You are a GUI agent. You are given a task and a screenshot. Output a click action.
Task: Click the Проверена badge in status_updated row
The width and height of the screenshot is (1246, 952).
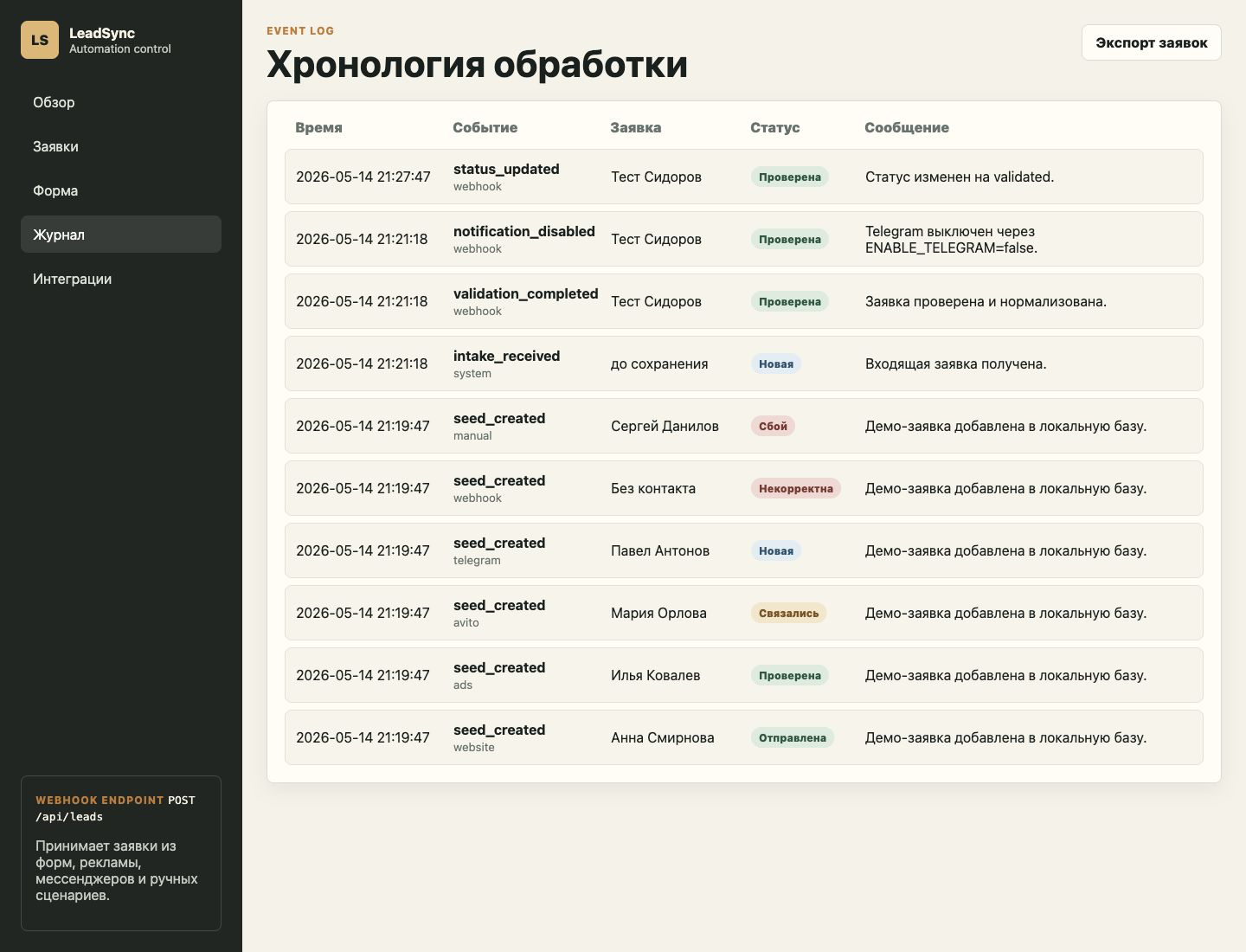coord(789,177)
